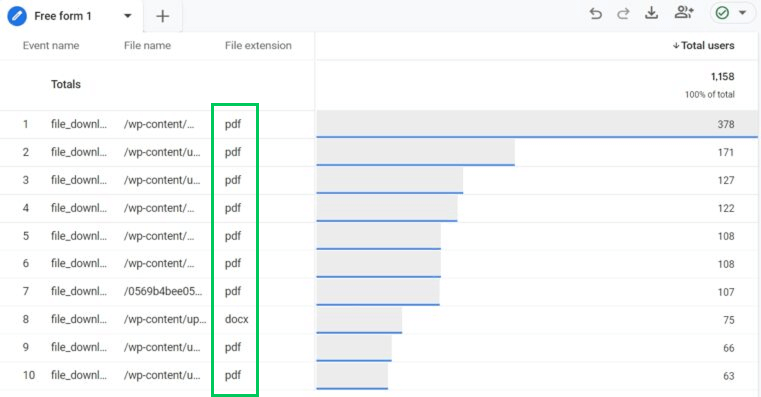Click the docx file extension cell

tap(237, 319)
